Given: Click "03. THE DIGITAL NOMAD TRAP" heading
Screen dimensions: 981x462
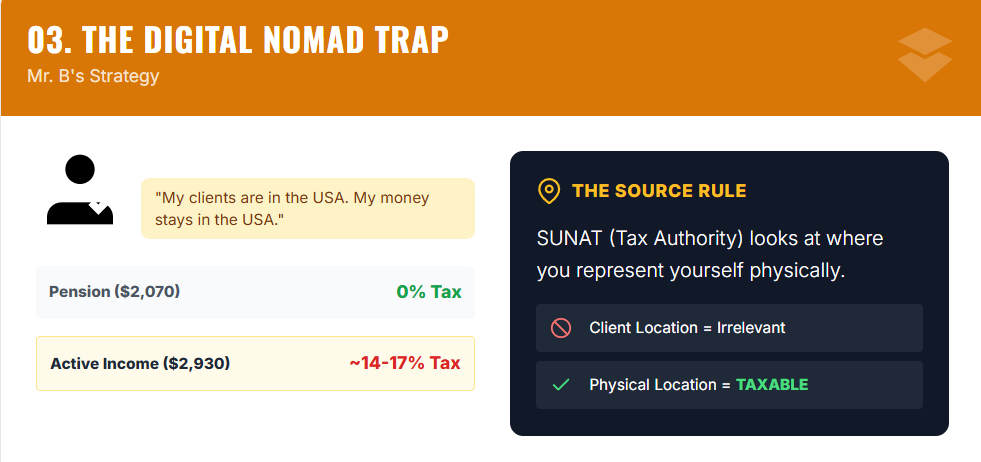Looking at the screenshot, I should (238, 39).
